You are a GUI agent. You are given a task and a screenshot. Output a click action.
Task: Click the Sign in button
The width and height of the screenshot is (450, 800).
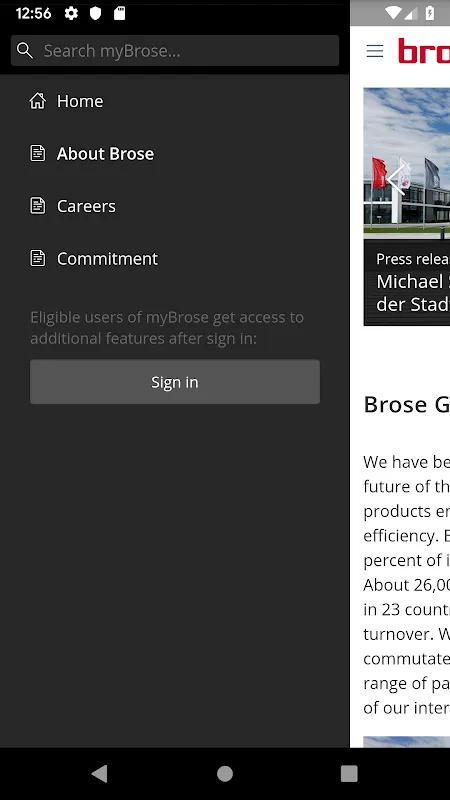pos(175,382)
